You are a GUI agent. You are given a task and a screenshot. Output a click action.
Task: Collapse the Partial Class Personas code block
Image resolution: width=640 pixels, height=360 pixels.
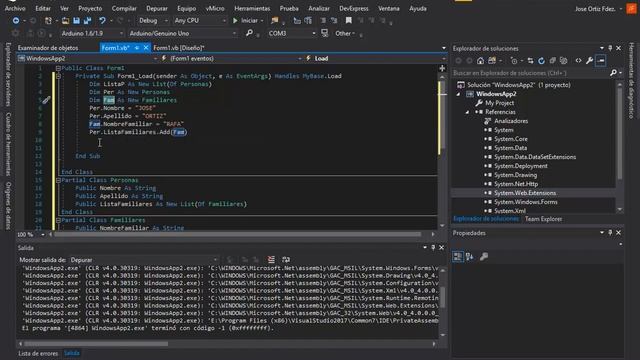(x=58, y=180)
